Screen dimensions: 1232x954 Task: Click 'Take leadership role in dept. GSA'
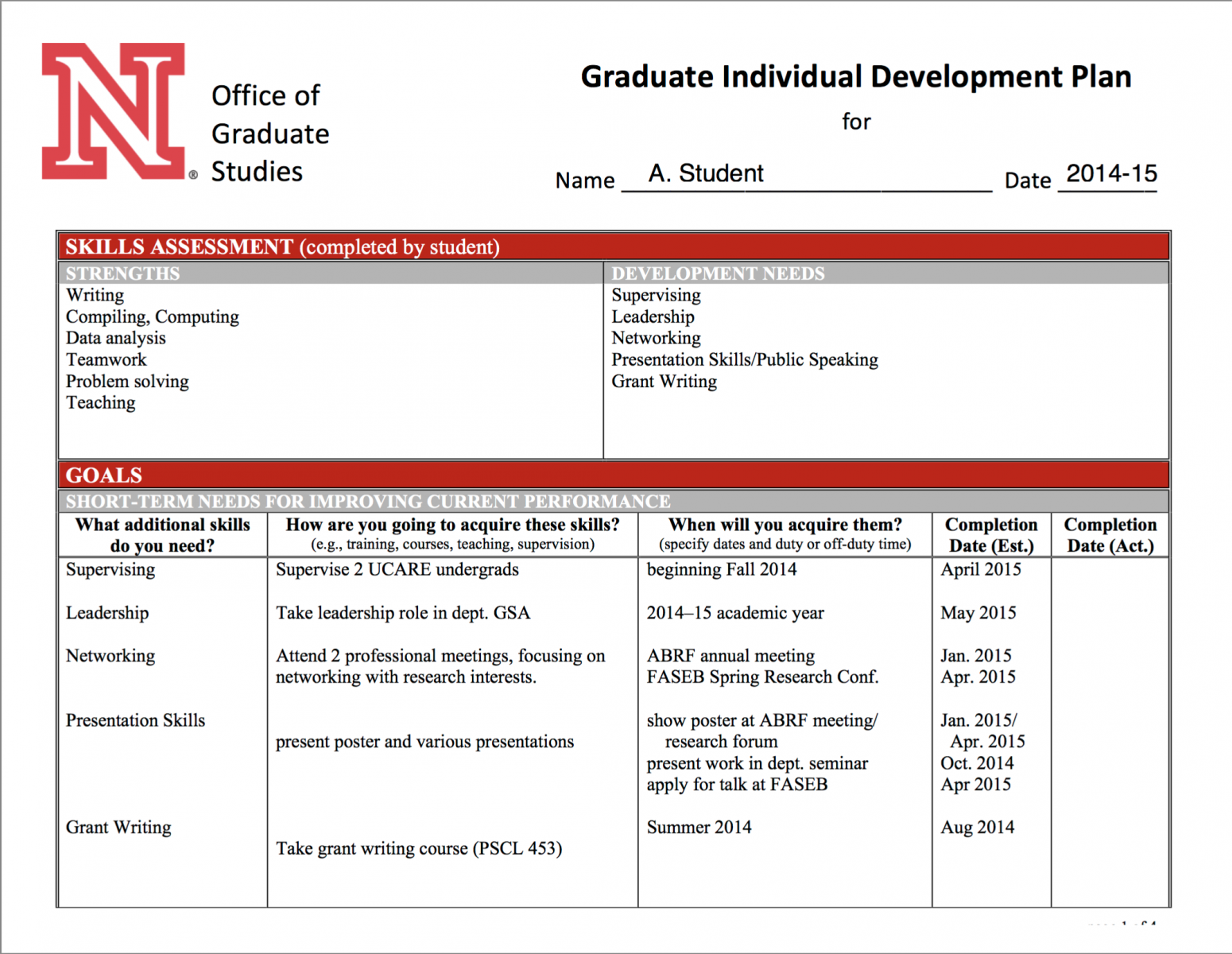pos(403,613)
